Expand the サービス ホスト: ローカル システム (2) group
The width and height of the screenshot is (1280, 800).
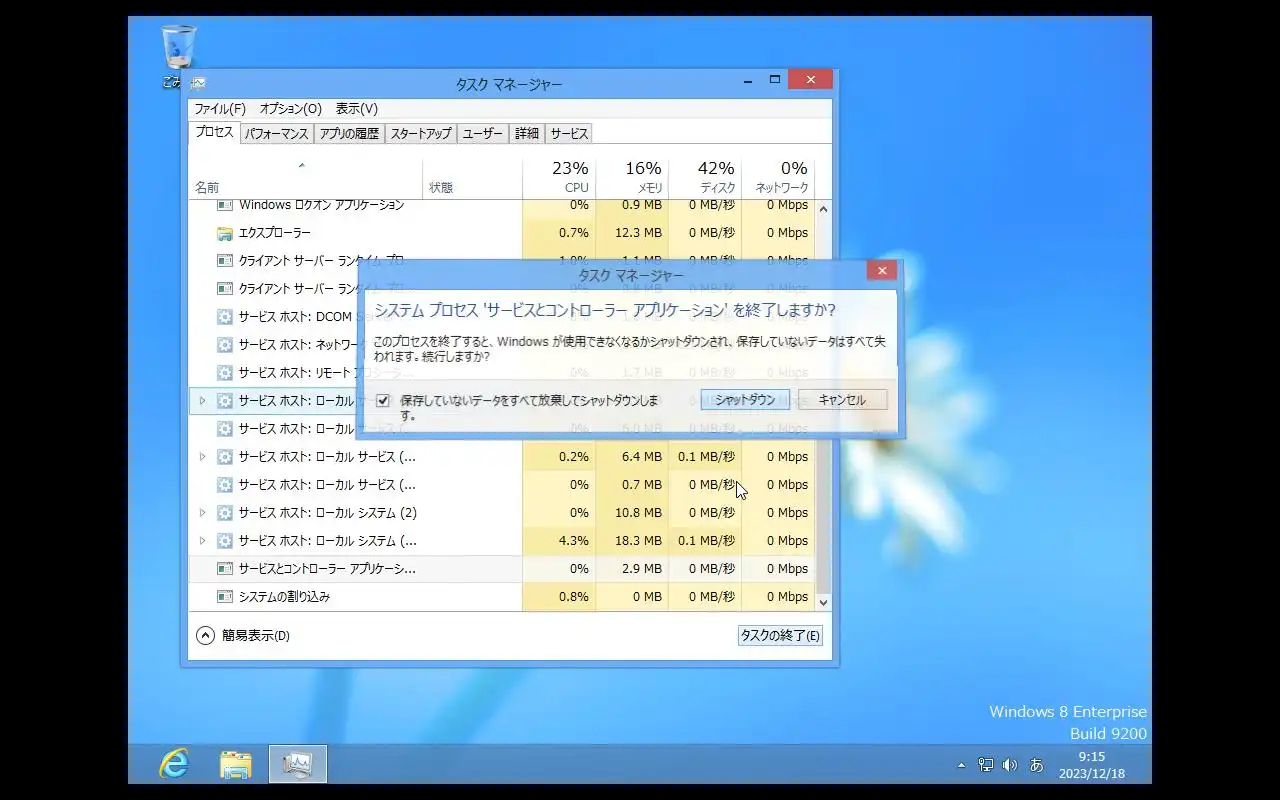click(x=202, y=513)
